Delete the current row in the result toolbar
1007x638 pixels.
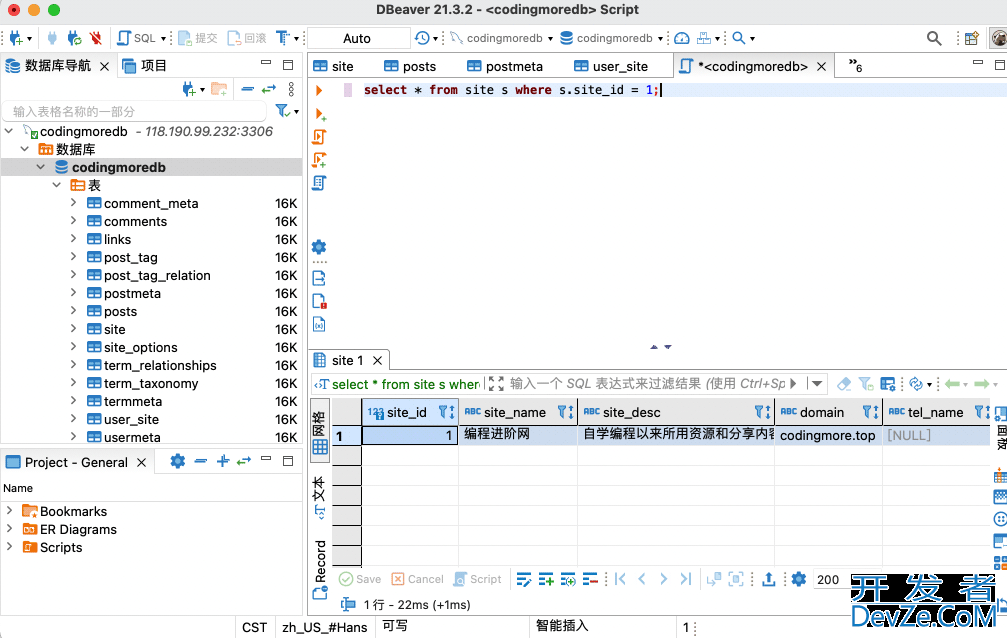pyautogui.click(x=590, y=580)
